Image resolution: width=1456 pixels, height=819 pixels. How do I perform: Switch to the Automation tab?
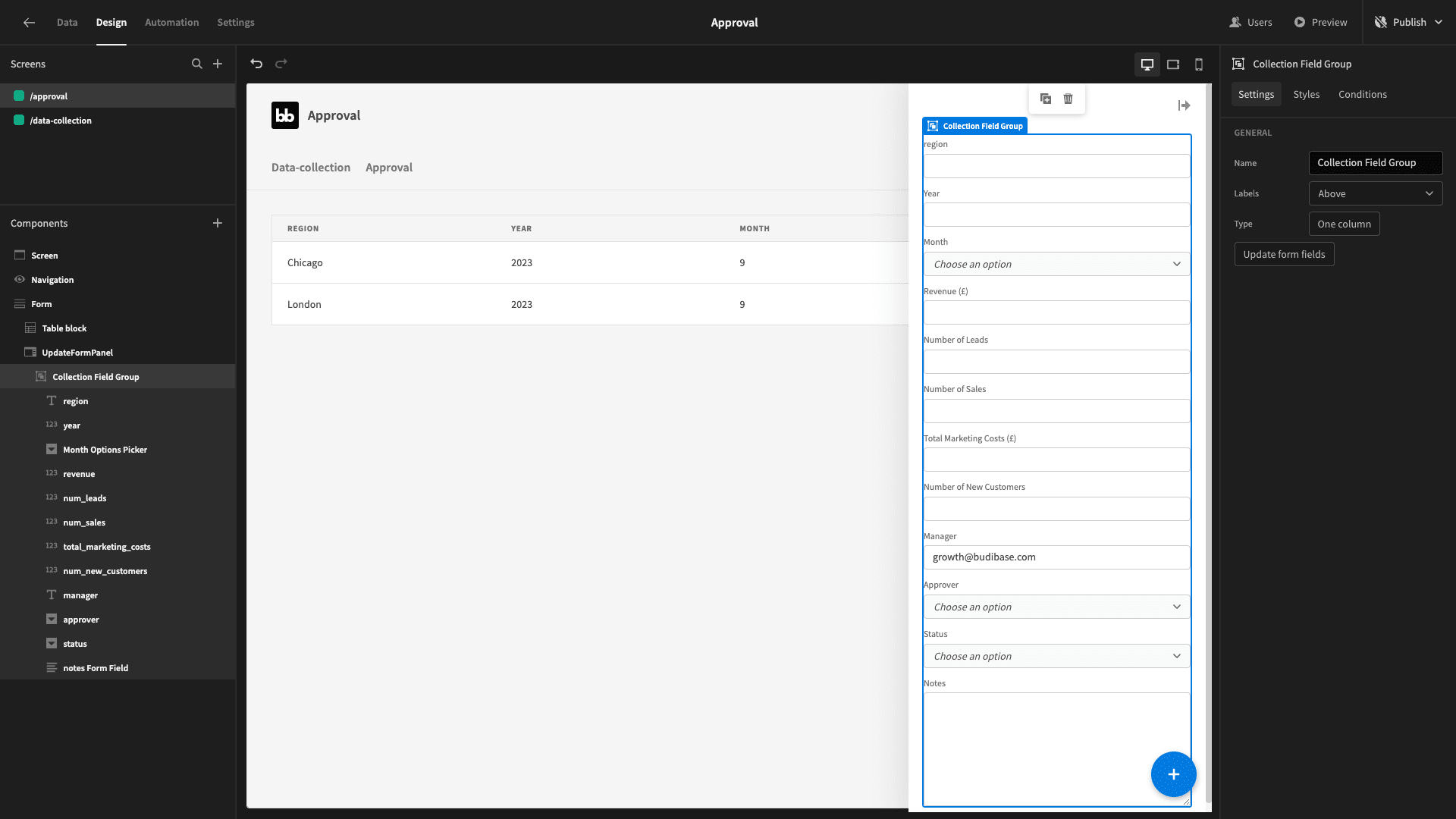click(171, 23)
